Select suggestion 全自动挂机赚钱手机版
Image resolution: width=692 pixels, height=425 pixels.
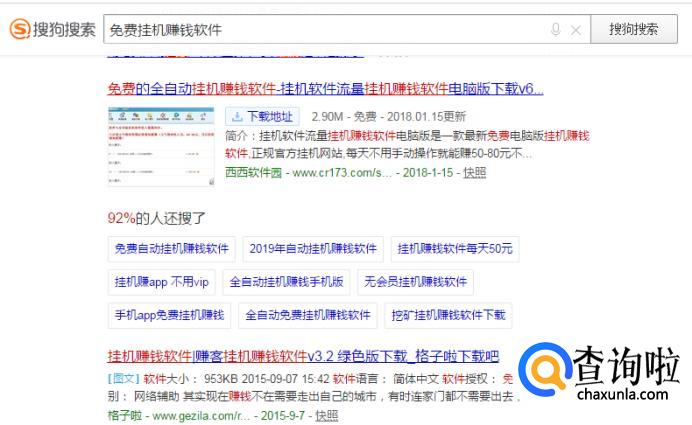coord(286,282)
